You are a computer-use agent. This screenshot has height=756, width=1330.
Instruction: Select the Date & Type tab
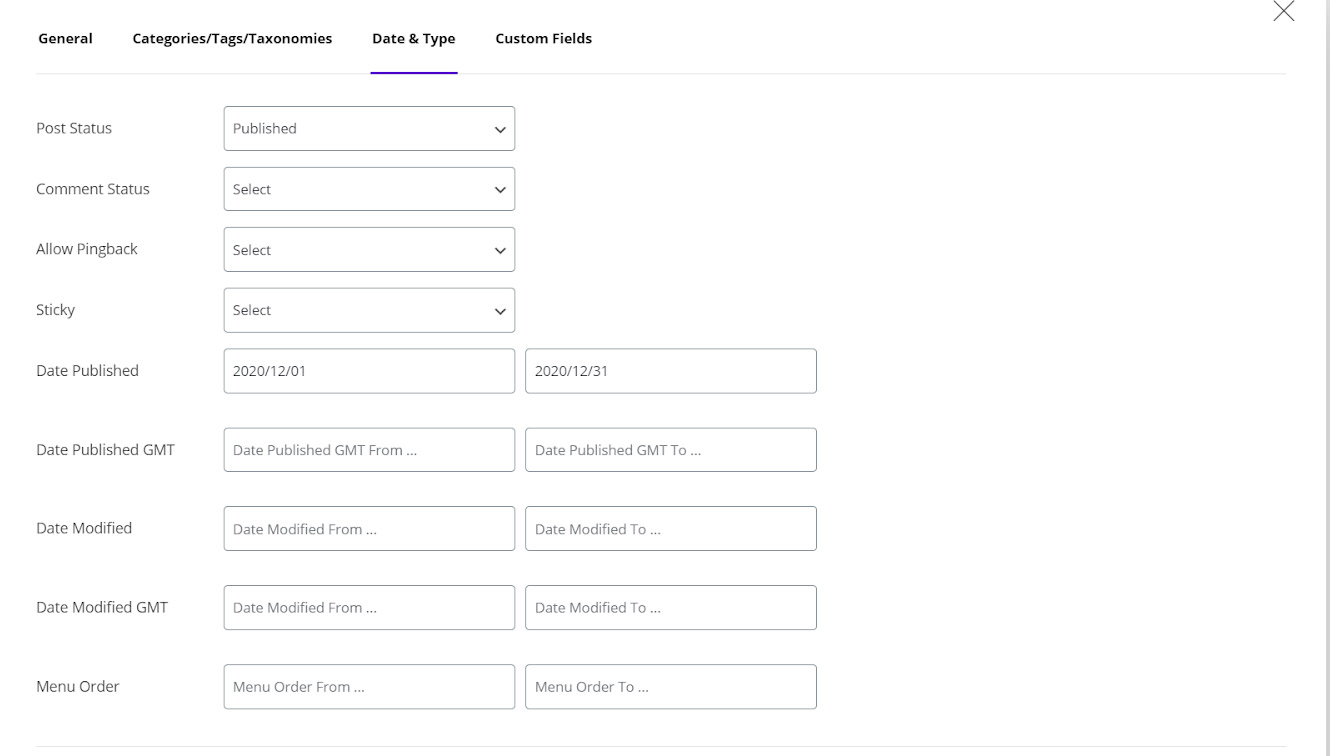pyautogui.click(x=414, y=38)
